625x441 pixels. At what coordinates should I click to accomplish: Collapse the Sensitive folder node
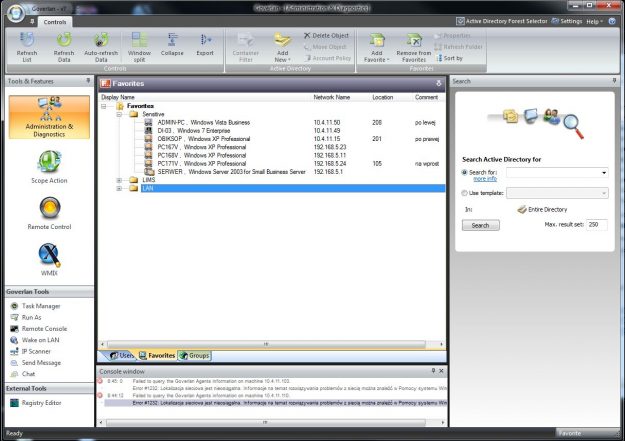click(x=119, y=114)
